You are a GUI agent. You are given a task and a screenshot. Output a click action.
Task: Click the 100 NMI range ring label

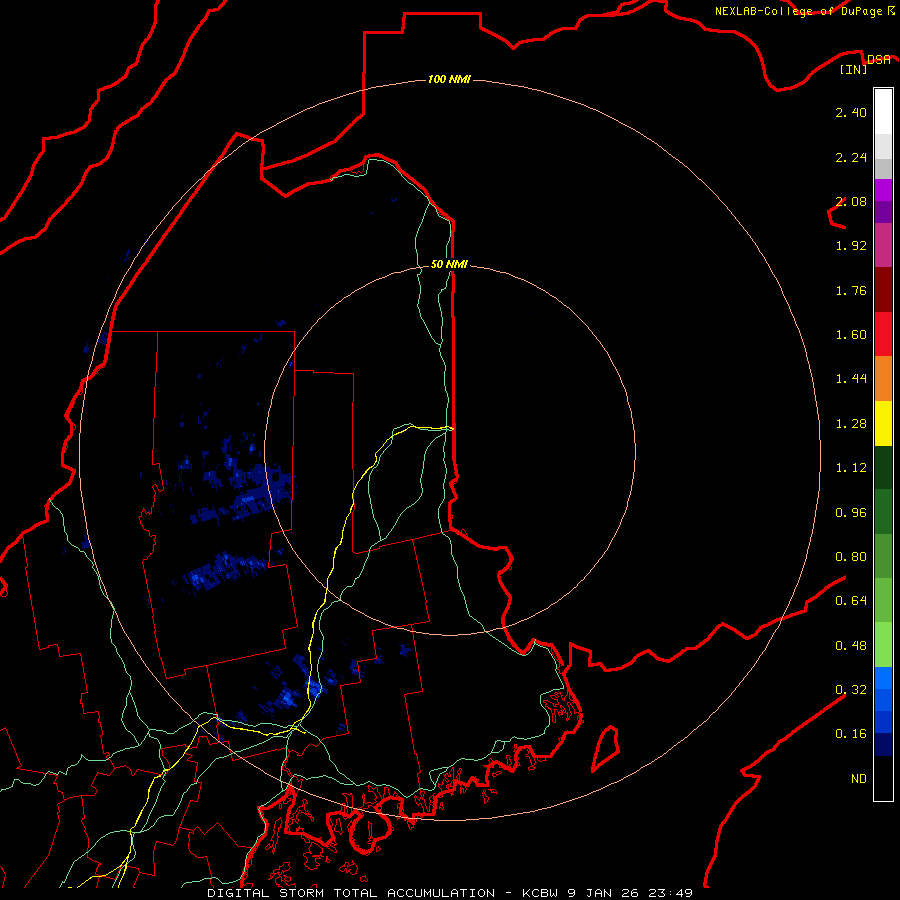(449, 79)
